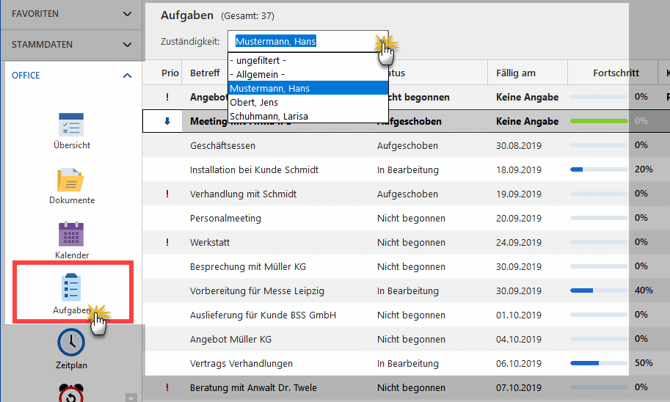
Task: Expand the Stammdaten section
Action: pyautogui.click(x=126, y=45)
